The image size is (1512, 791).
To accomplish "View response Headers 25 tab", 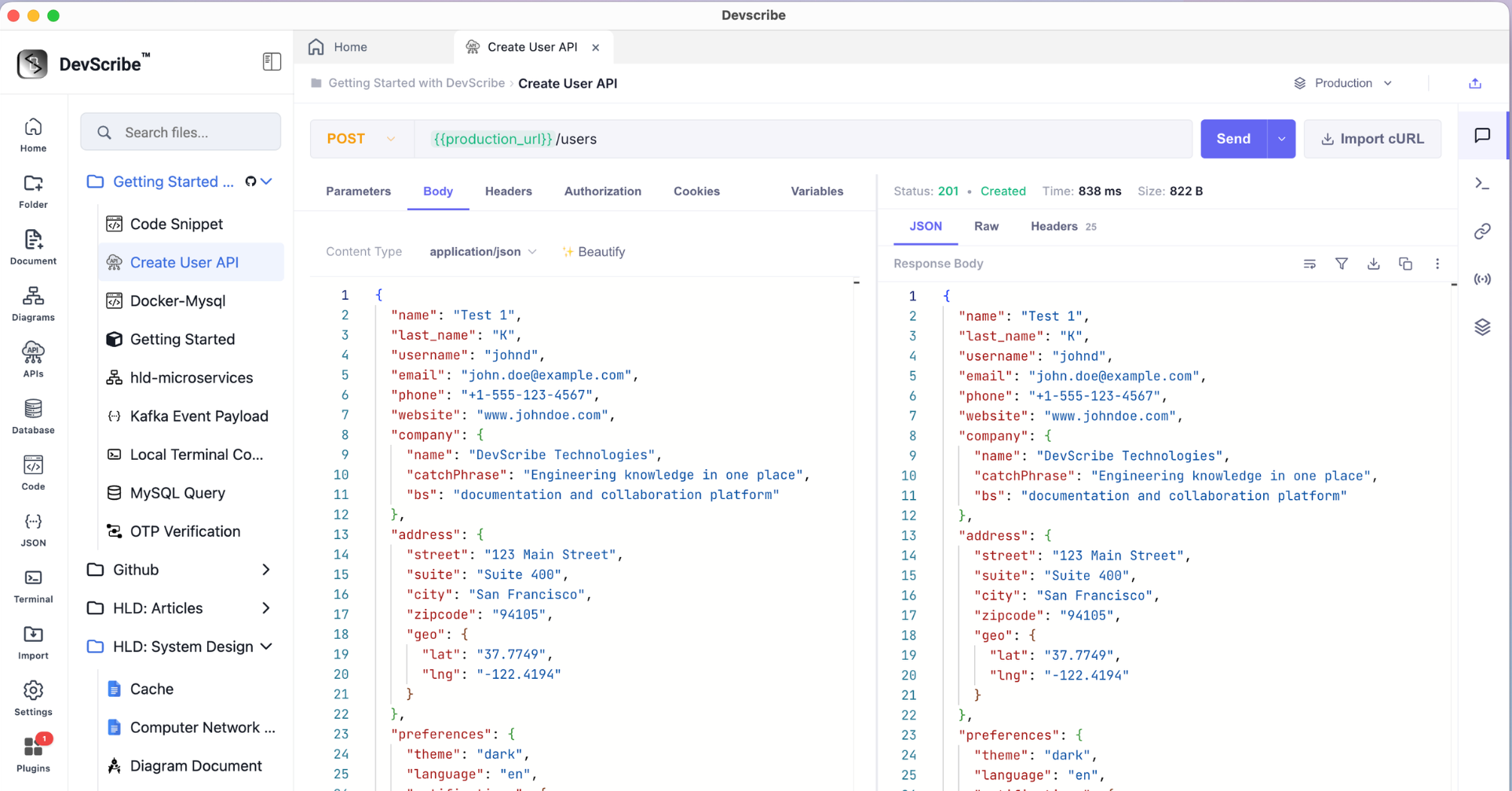I will [x=1063, y=226].
